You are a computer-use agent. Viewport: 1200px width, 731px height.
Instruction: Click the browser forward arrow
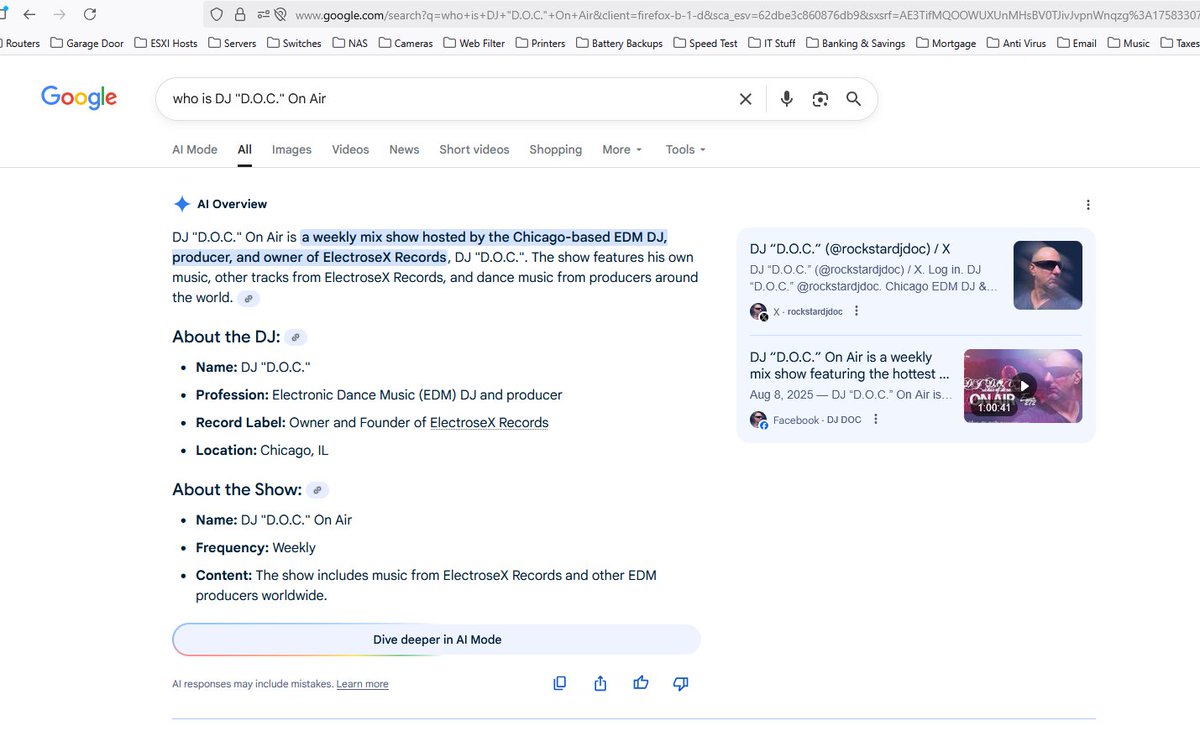[x=59, y=14]
